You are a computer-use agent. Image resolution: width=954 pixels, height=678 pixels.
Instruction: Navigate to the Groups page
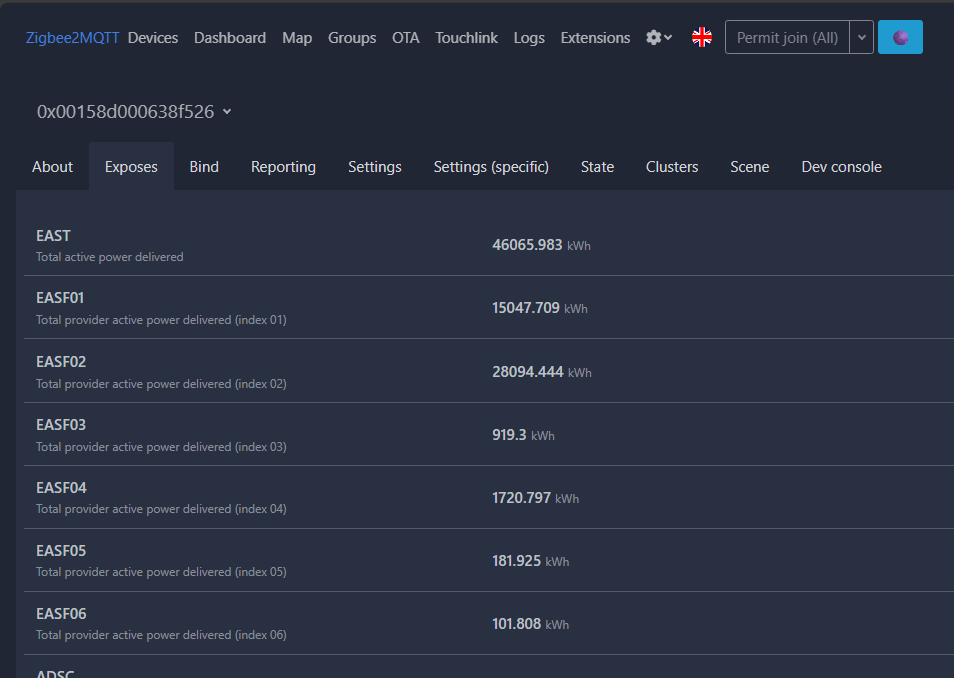pos(352,38)
